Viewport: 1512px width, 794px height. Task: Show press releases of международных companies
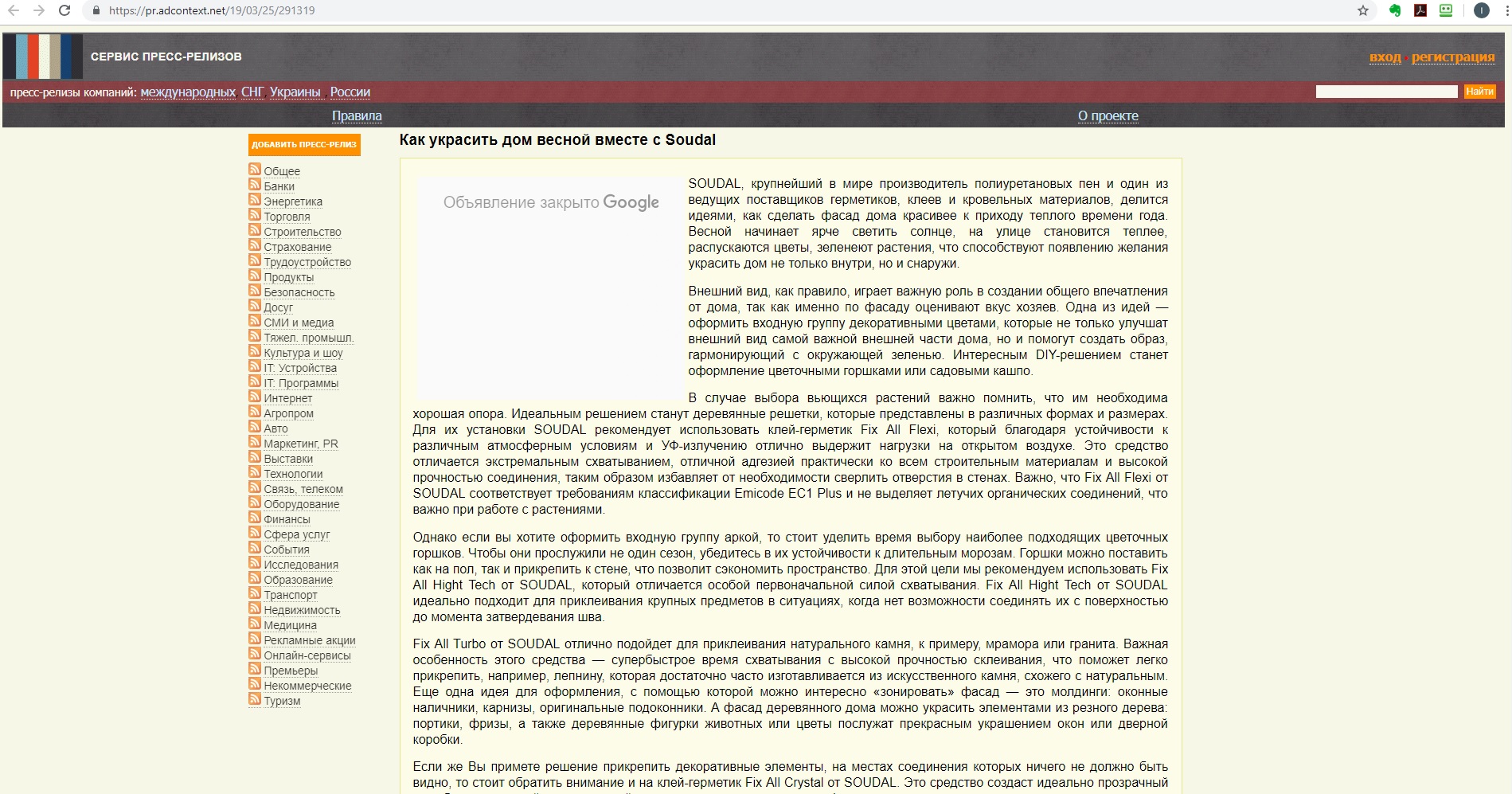188,92
